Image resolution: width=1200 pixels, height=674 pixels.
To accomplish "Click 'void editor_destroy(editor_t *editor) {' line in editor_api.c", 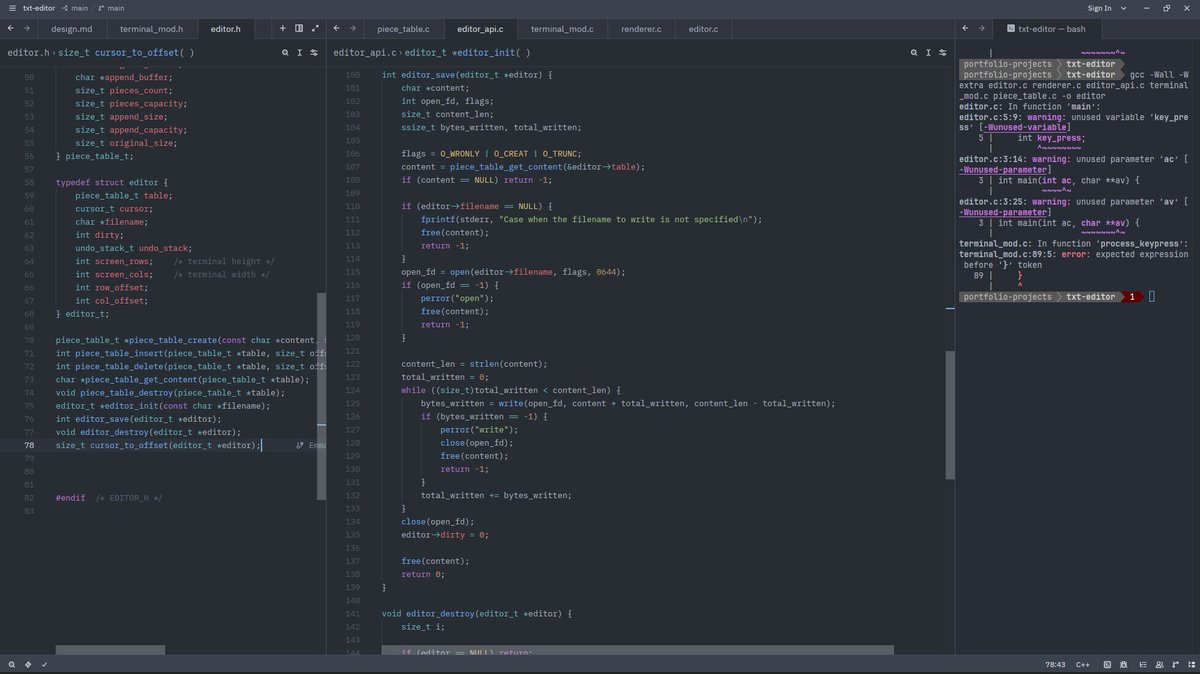I will click(476, 613).
